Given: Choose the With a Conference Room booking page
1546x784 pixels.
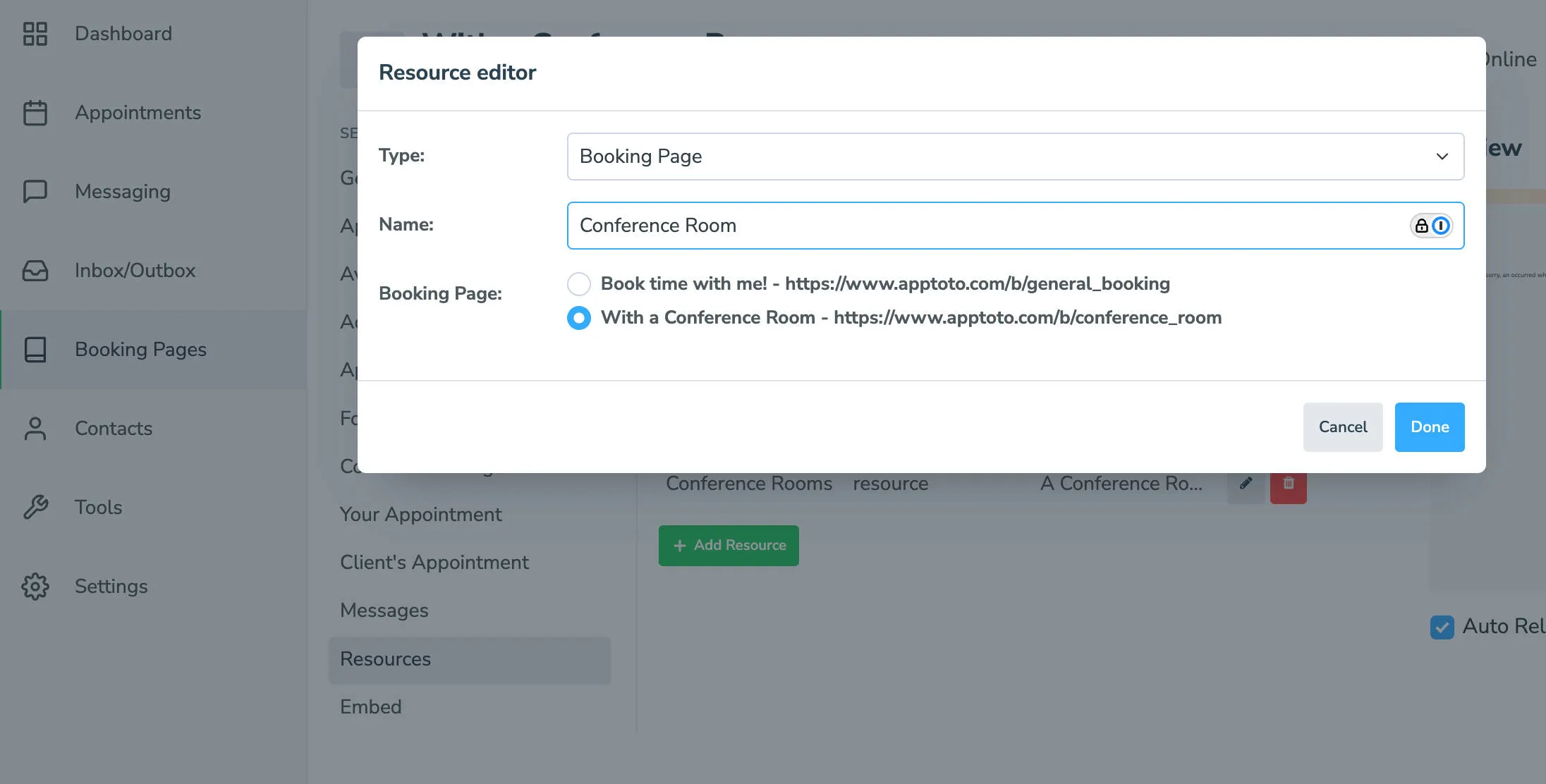Looking at the screenshot, I should (578, 318).
